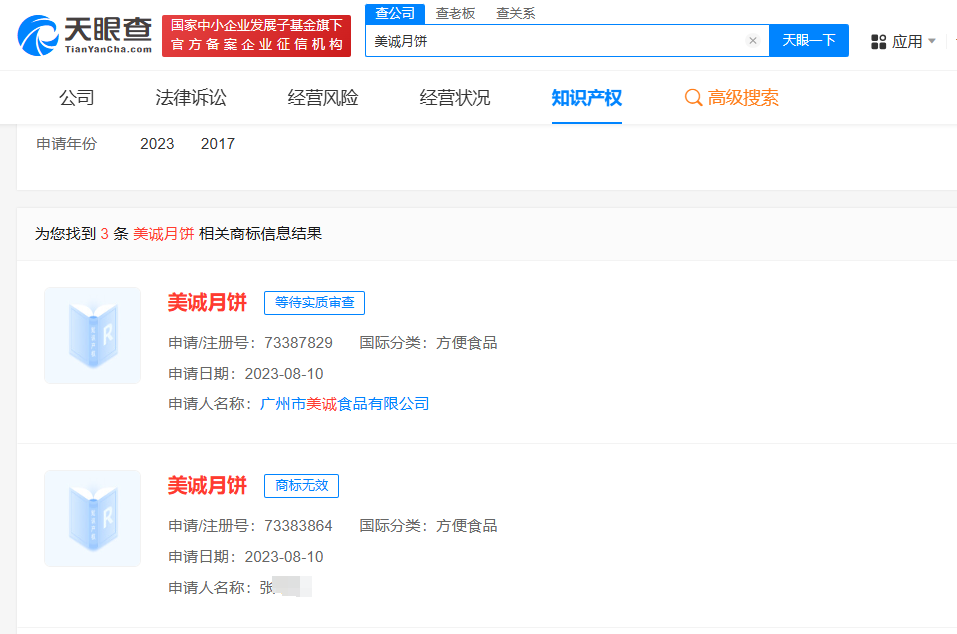
Task: Select registration number 73387829 text
Action: 298,343
